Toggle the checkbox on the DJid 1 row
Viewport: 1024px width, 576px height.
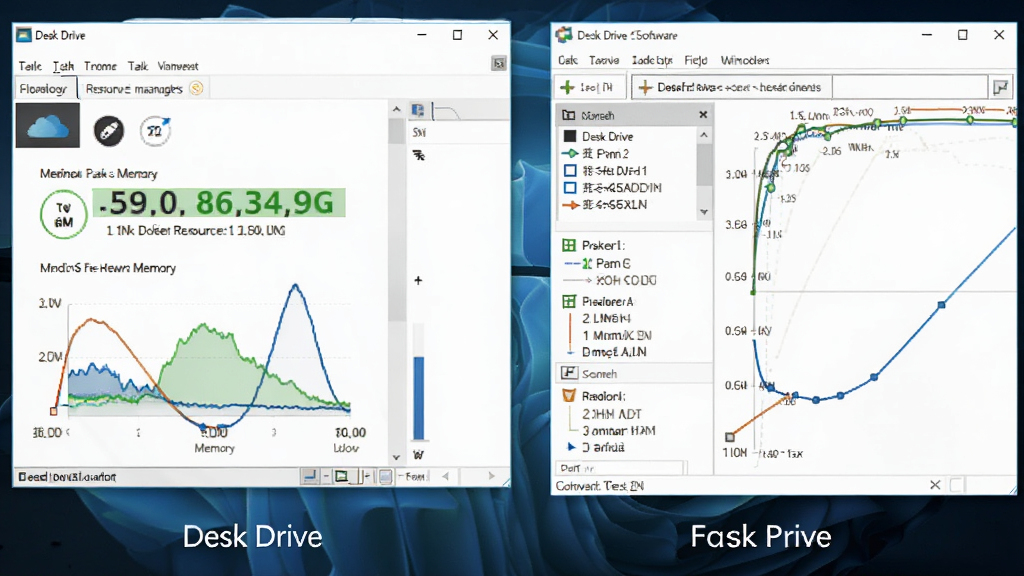pos(570,171)
